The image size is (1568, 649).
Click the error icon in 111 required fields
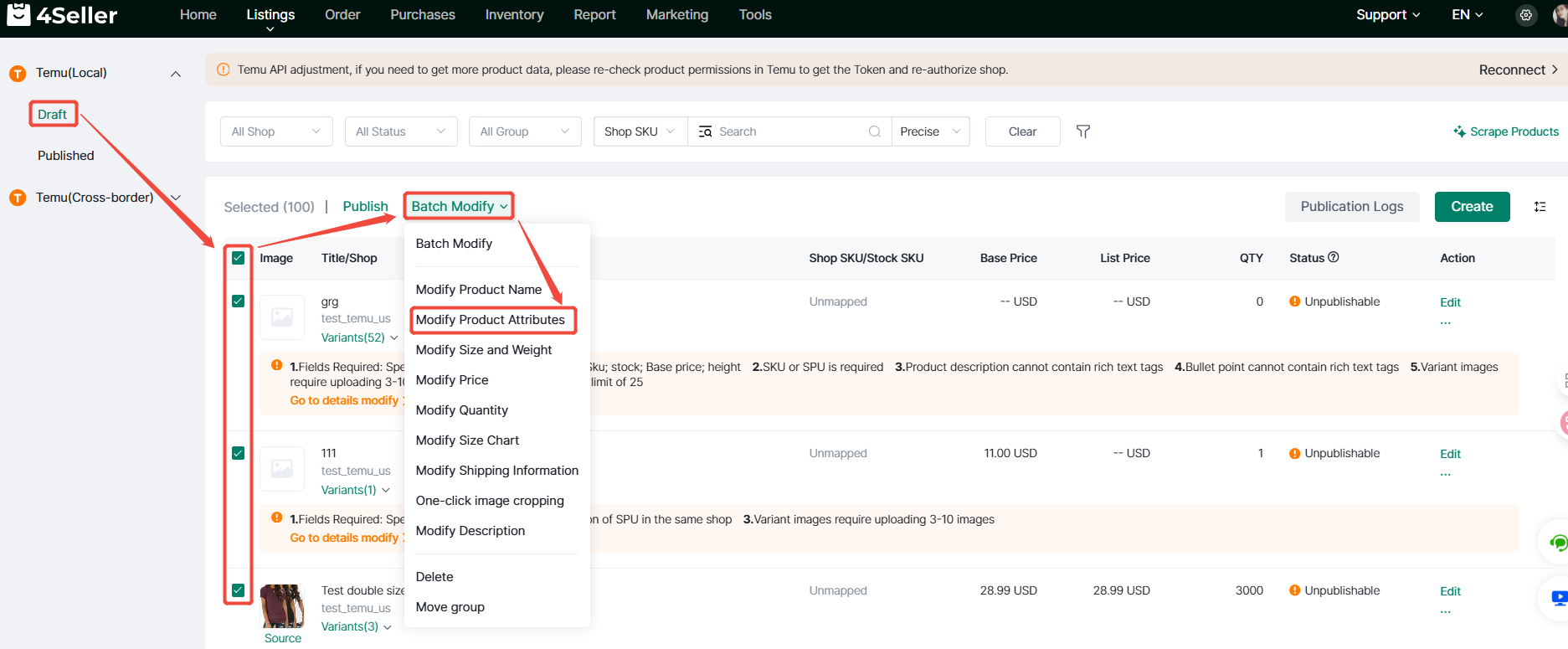click(277, 518)
